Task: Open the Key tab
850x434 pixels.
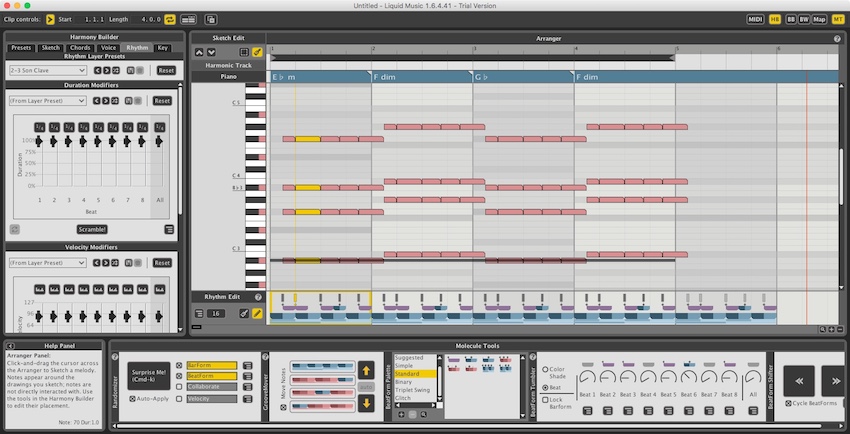Action: point(163,48)
